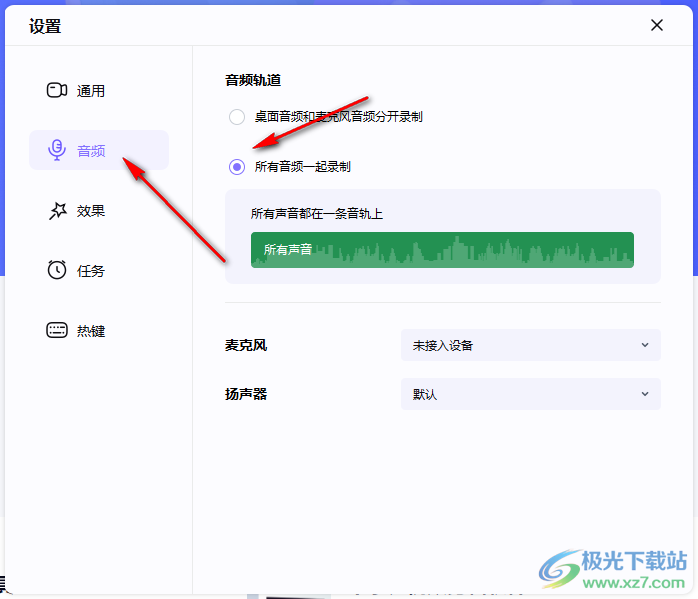Click the camera icon next to 通用
The image size is (698, 599).
57,91
